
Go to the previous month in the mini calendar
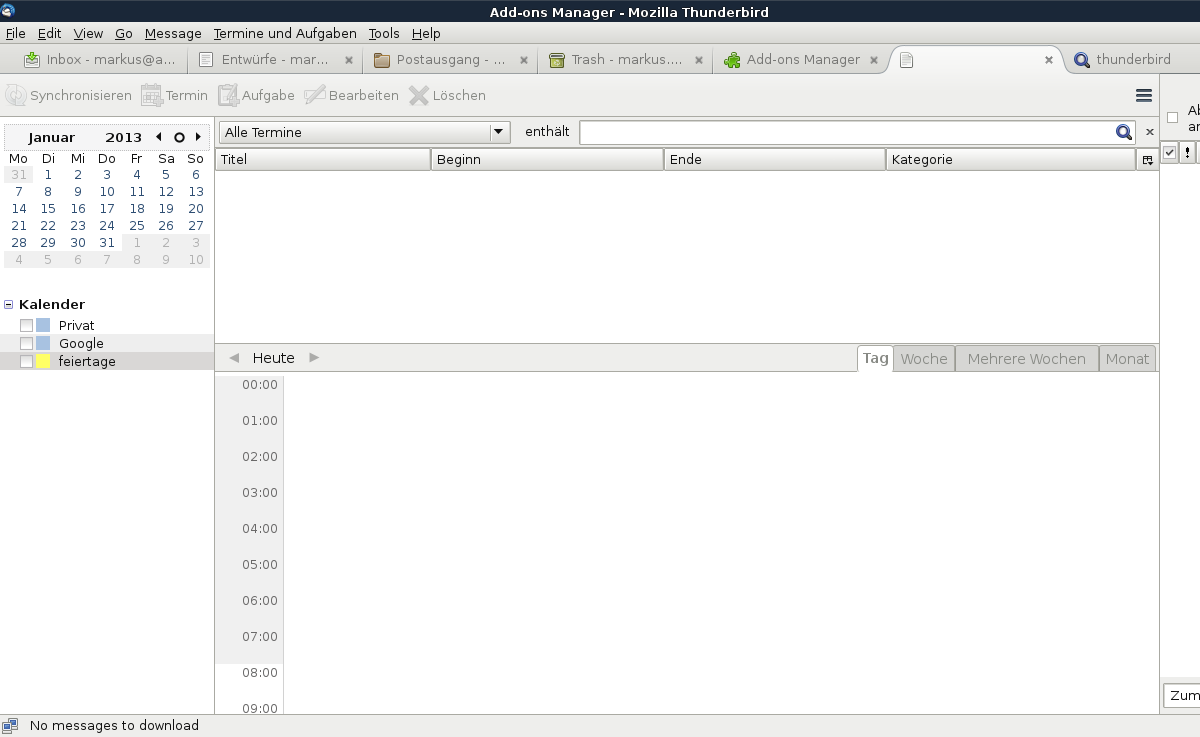tap(159, 137)
